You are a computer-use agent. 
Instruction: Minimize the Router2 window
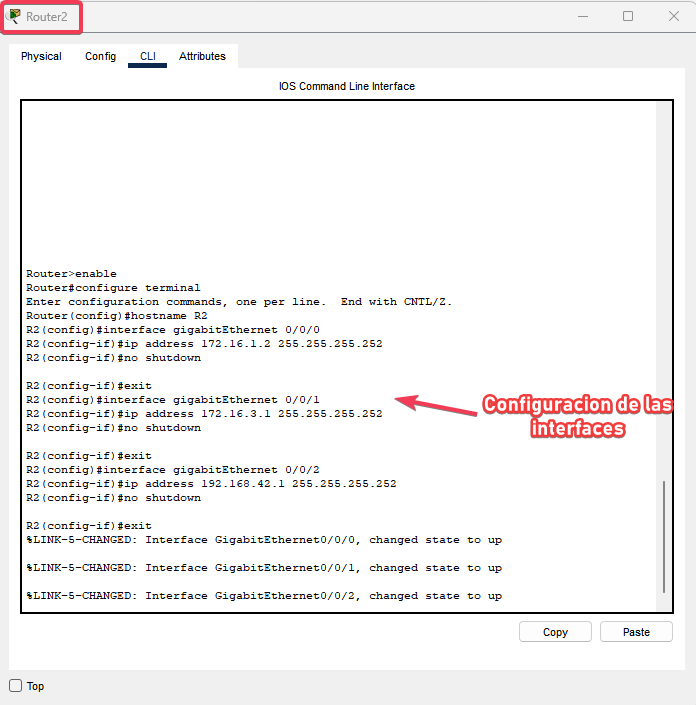pyautogui.click(x=581, y=16)
